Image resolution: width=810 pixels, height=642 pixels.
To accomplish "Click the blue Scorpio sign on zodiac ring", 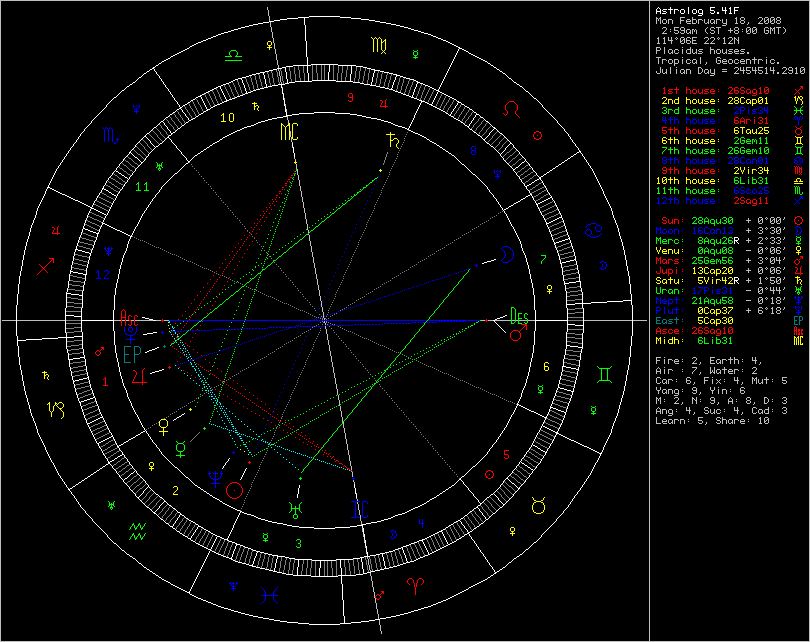I will (111, 136).
